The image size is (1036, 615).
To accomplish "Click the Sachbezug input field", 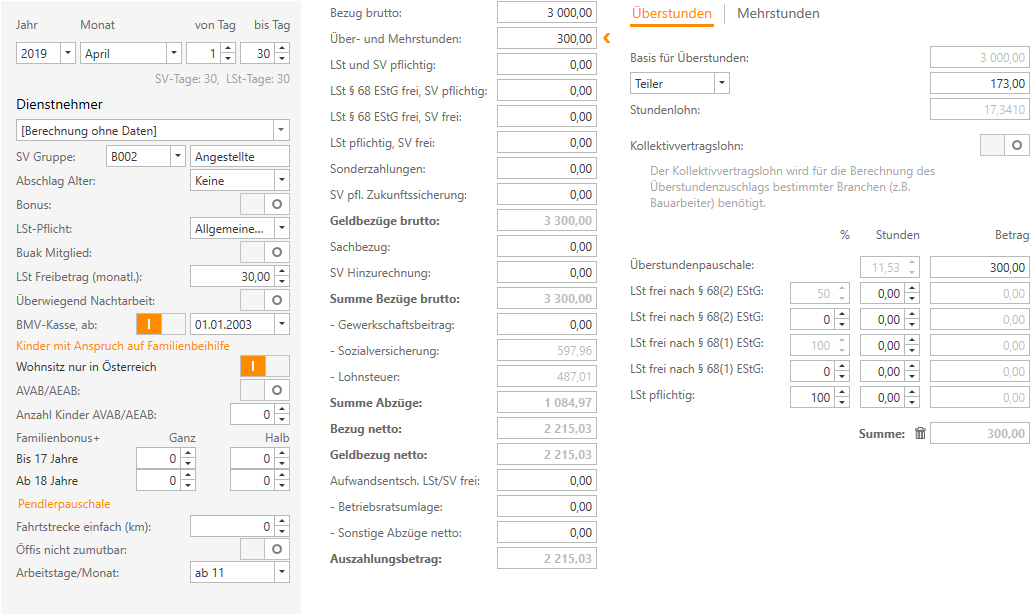I will click(546, 246).
